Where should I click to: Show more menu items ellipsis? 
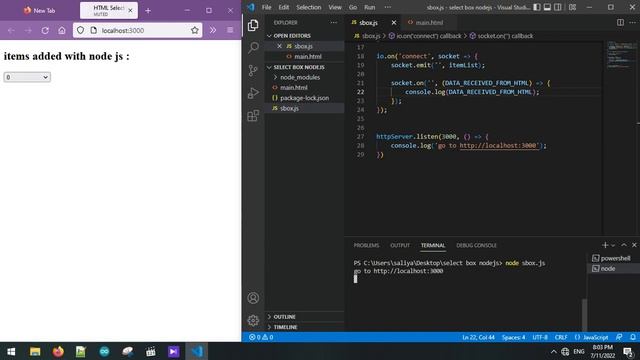tap(387, 7)
